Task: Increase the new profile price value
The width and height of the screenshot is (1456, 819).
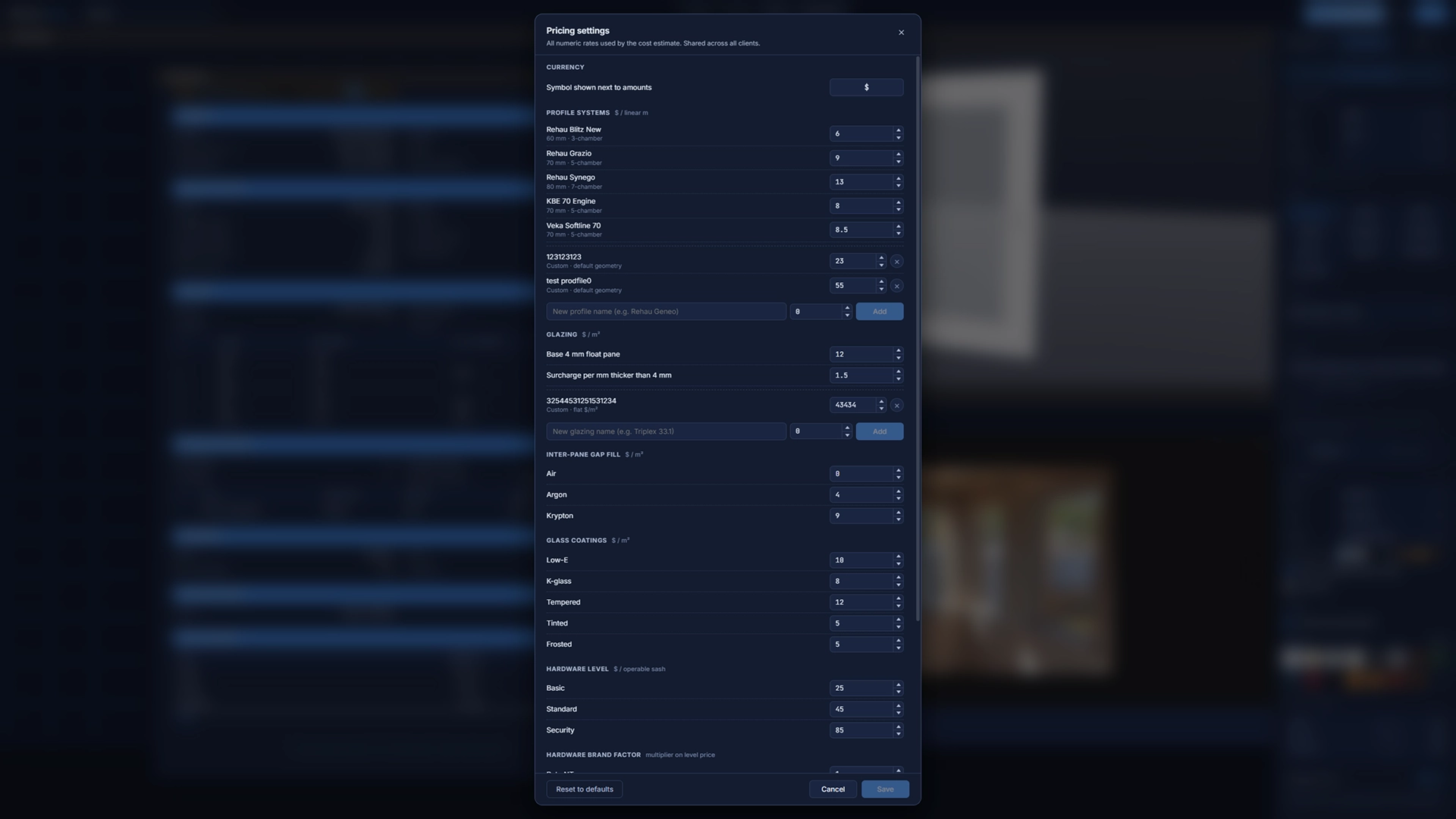Action: [847, 308]
